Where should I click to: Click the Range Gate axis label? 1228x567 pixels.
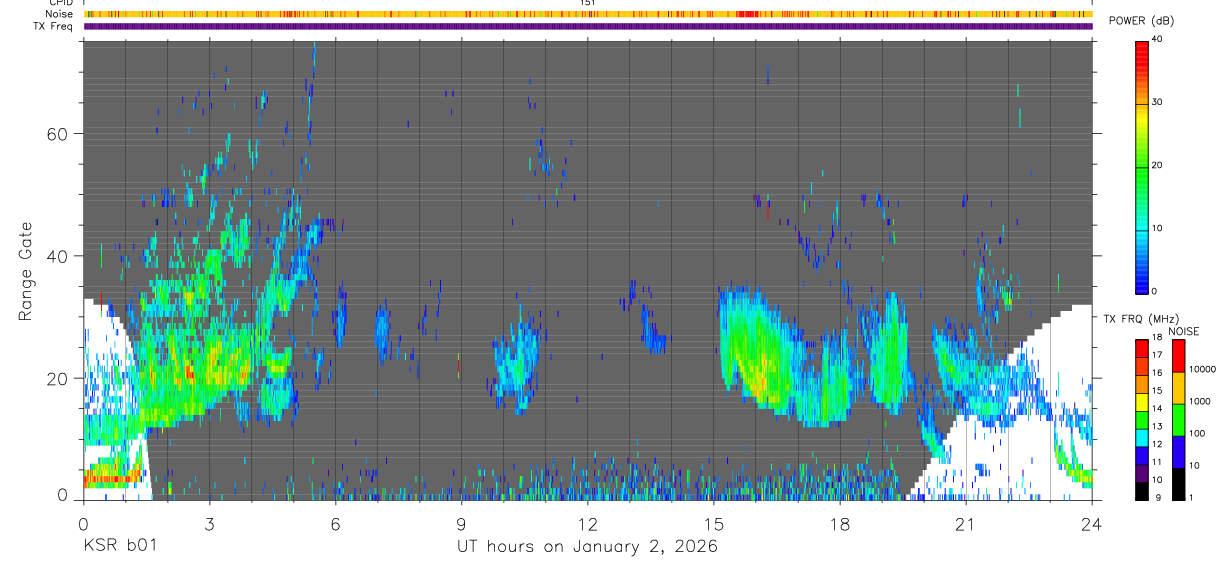tap(26, 273)
